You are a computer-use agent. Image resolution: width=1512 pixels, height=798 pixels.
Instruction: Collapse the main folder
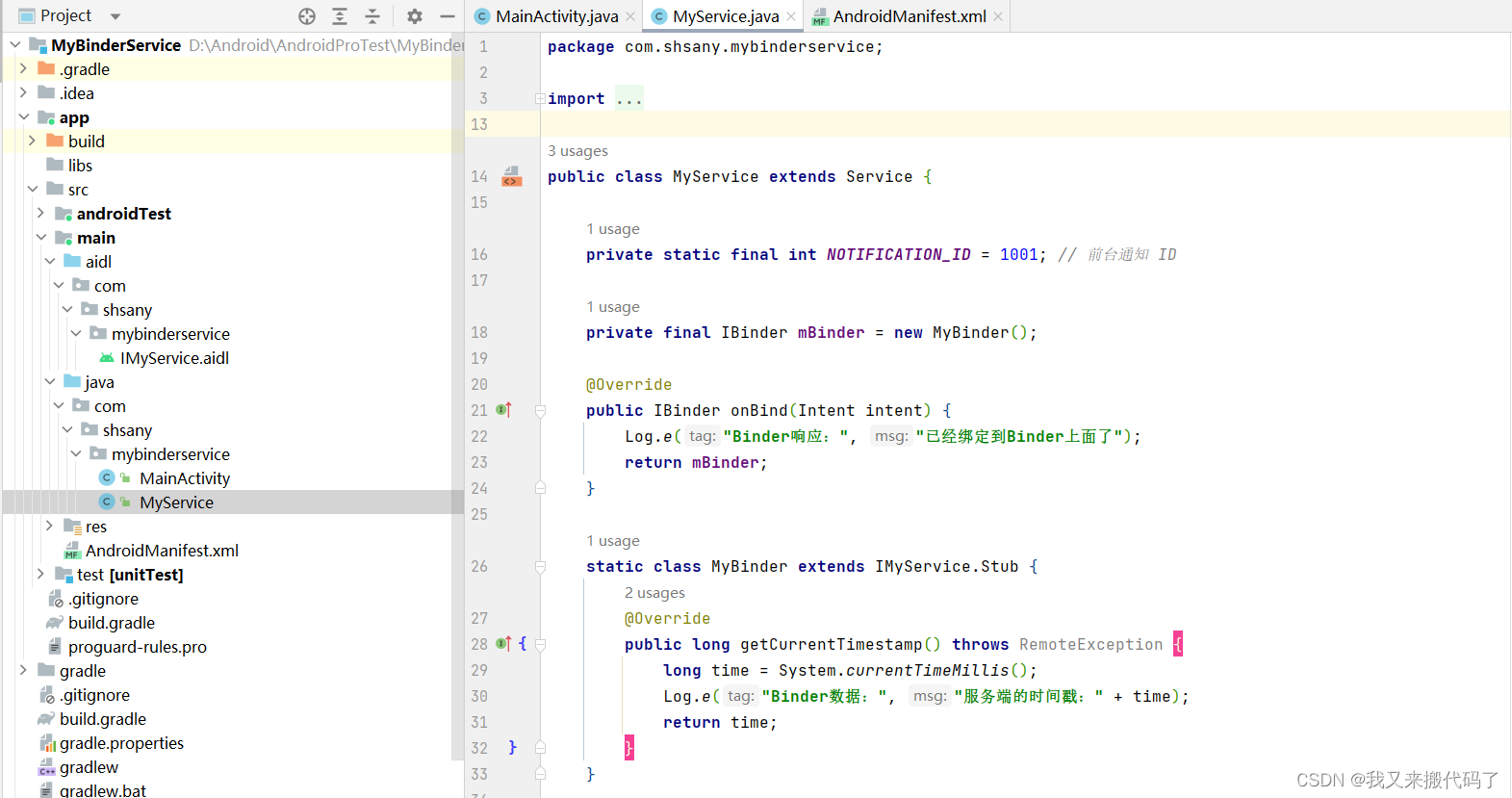pos(40,237)
